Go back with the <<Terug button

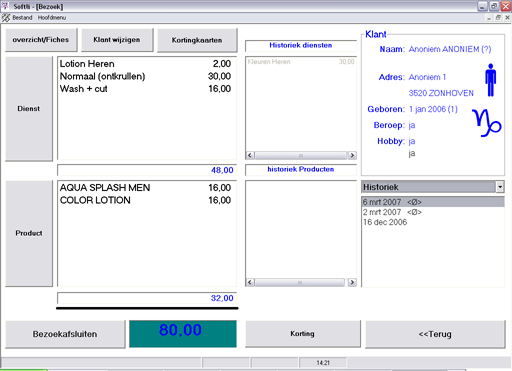click(435, 334)
